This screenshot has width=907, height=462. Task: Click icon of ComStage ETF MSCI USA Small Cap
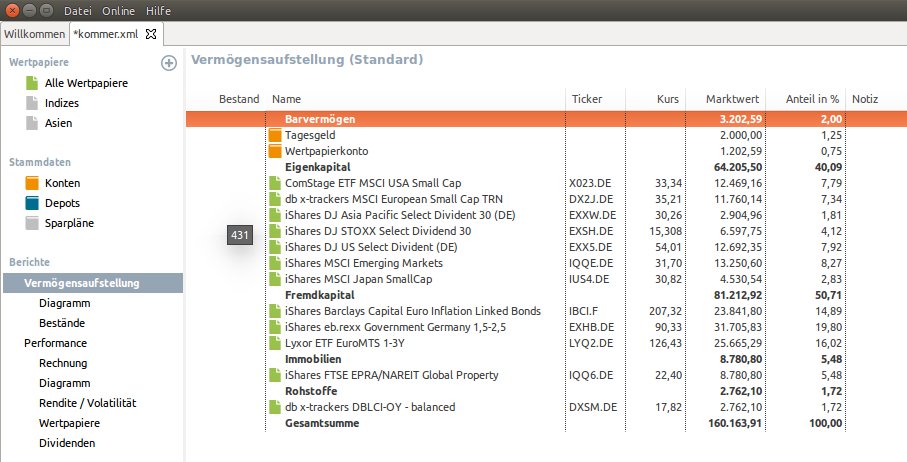[275, 183]
